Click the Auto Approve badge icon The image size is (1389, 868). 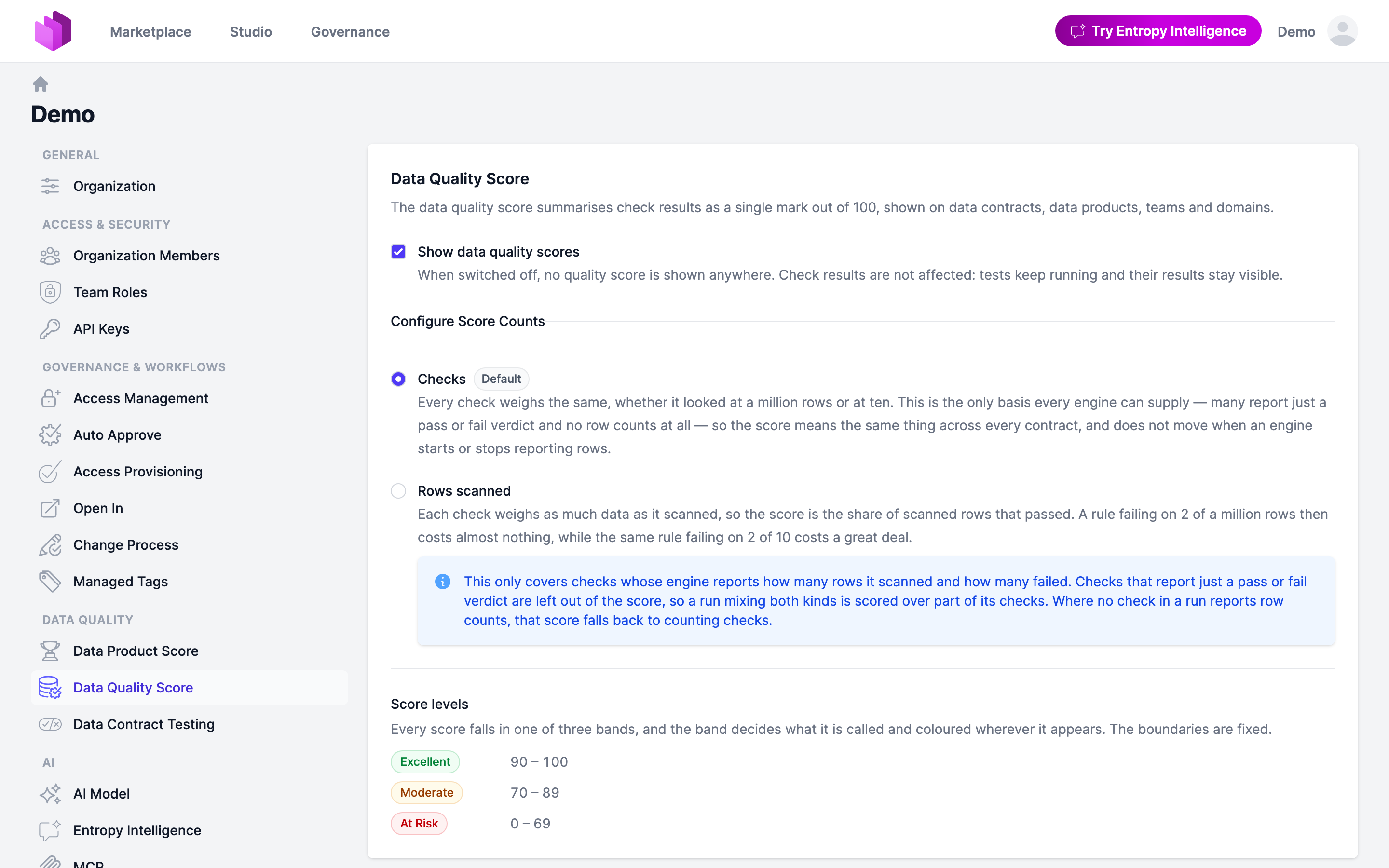(50, 435)
